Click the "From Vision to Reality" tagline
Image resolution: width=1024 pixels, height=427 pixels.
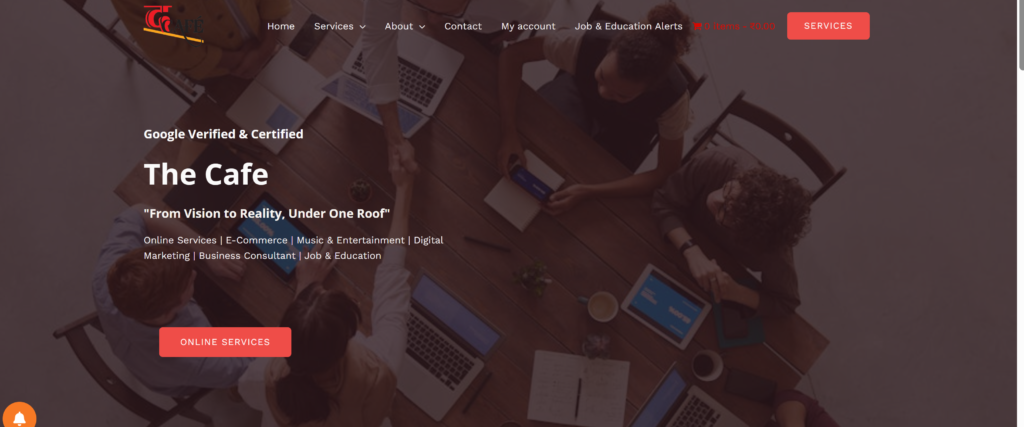(x=267, y=214)
